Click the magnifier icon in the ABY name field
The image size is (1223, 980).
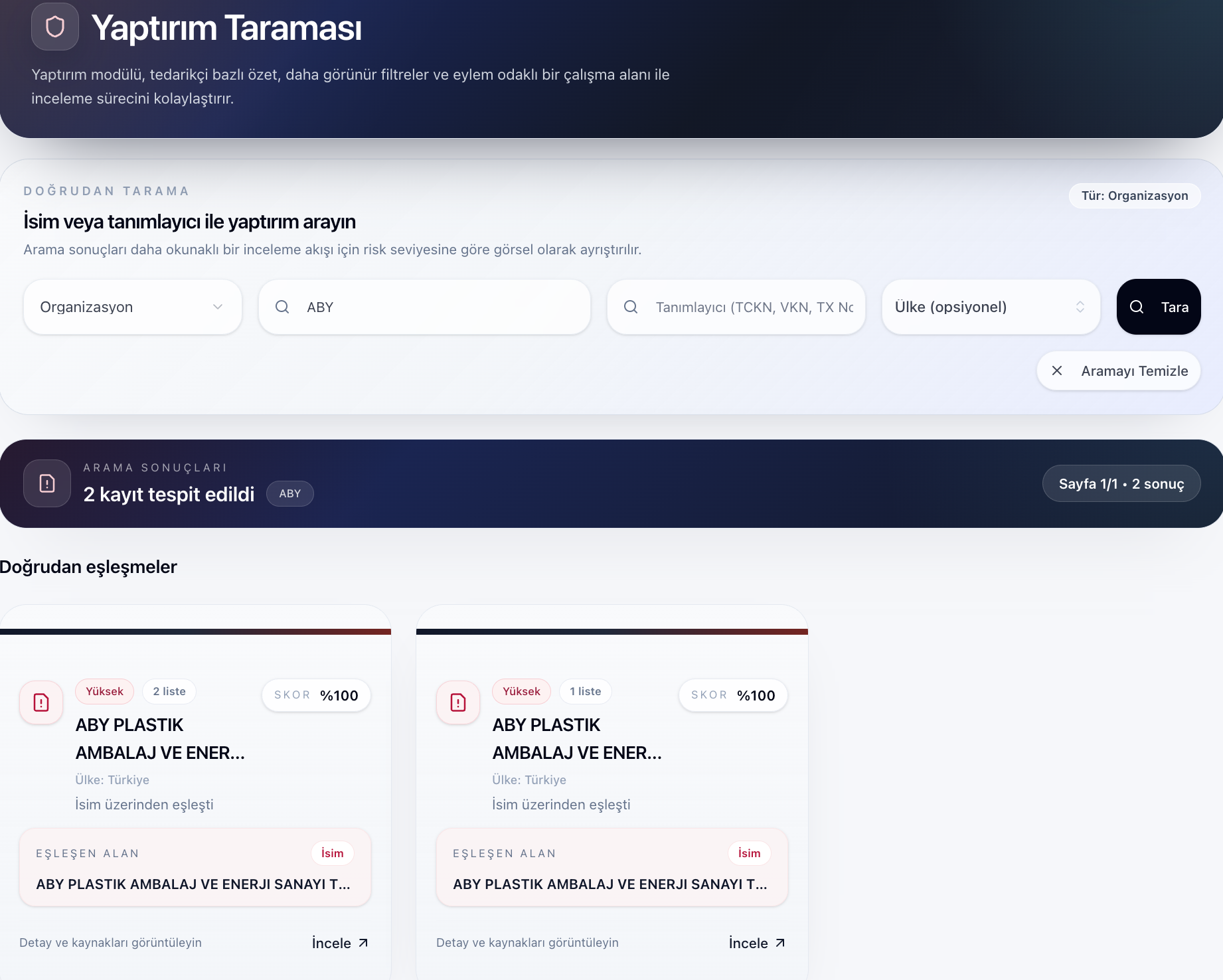[x=282, y=307]
